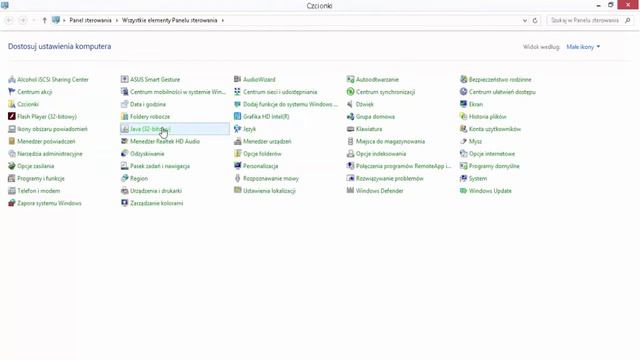
Task: Click the Personalizacja icon
Action: 237,166
